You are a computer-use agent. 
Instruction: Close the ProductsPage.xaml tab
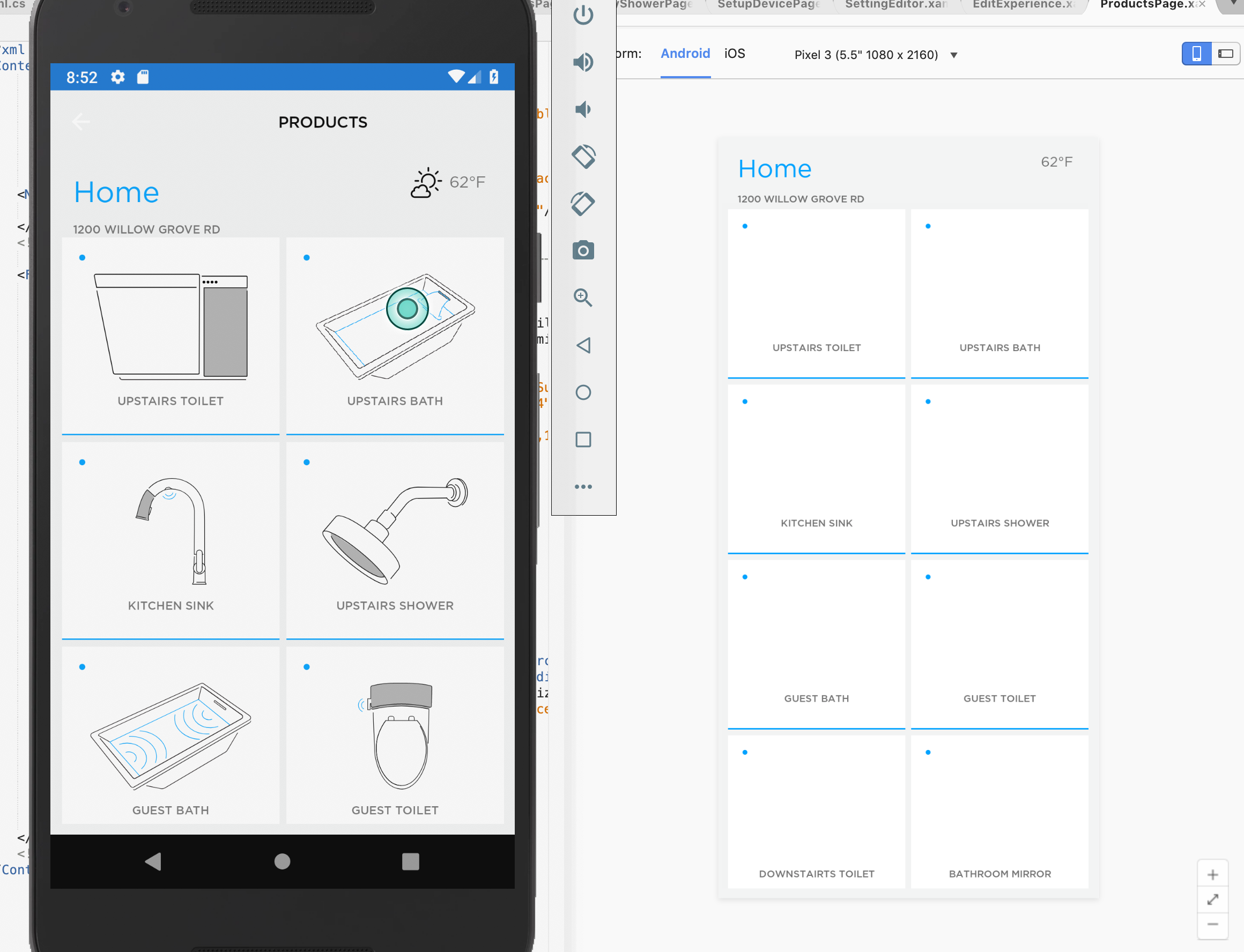1202,4
